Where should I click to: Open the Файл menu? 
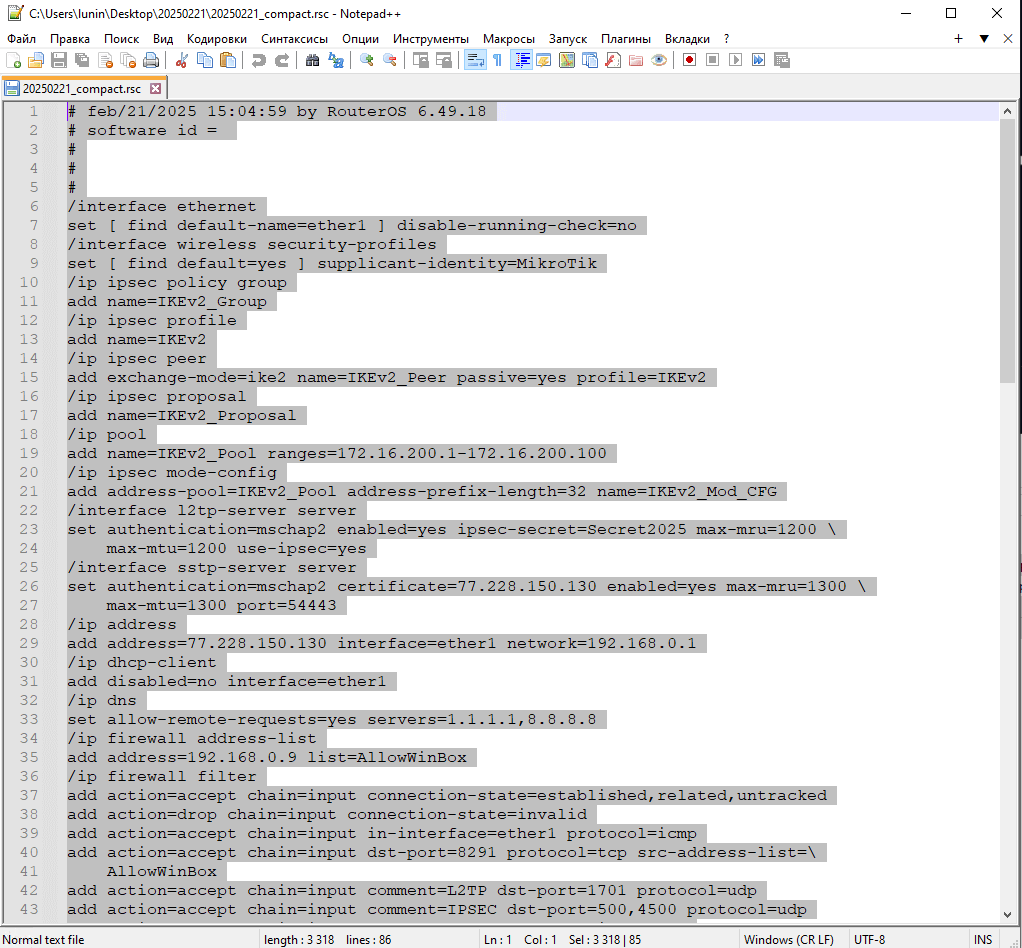[22, 39]
